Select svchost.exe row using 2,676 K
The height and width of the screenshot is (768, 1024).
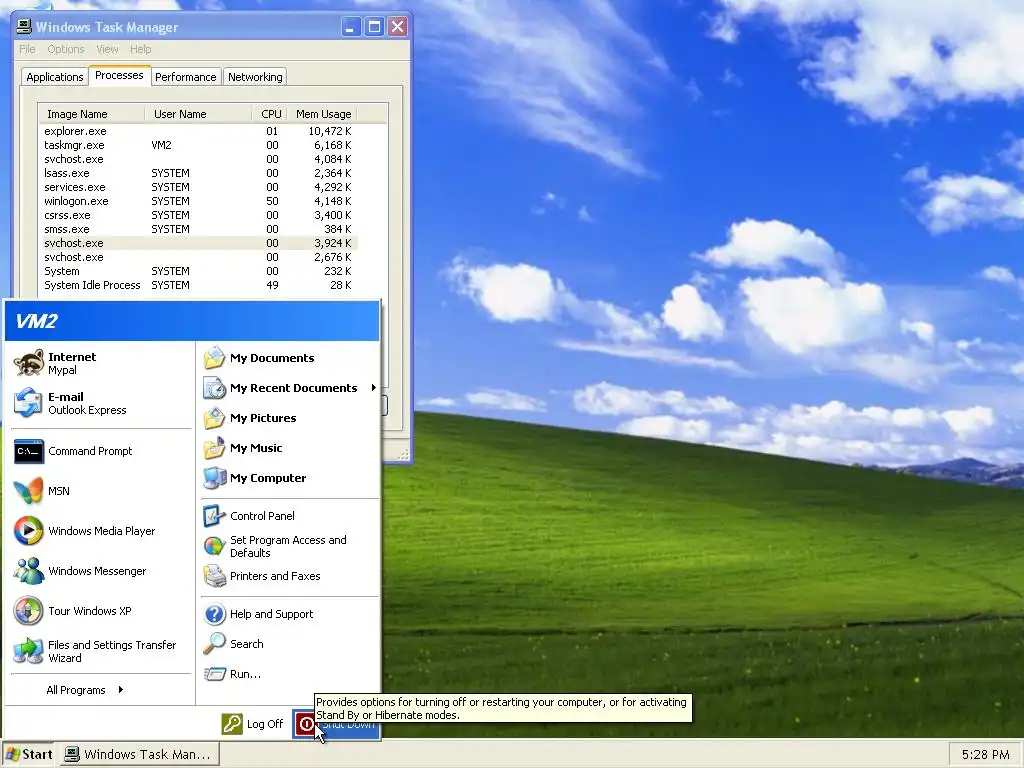tap(198, 257)
